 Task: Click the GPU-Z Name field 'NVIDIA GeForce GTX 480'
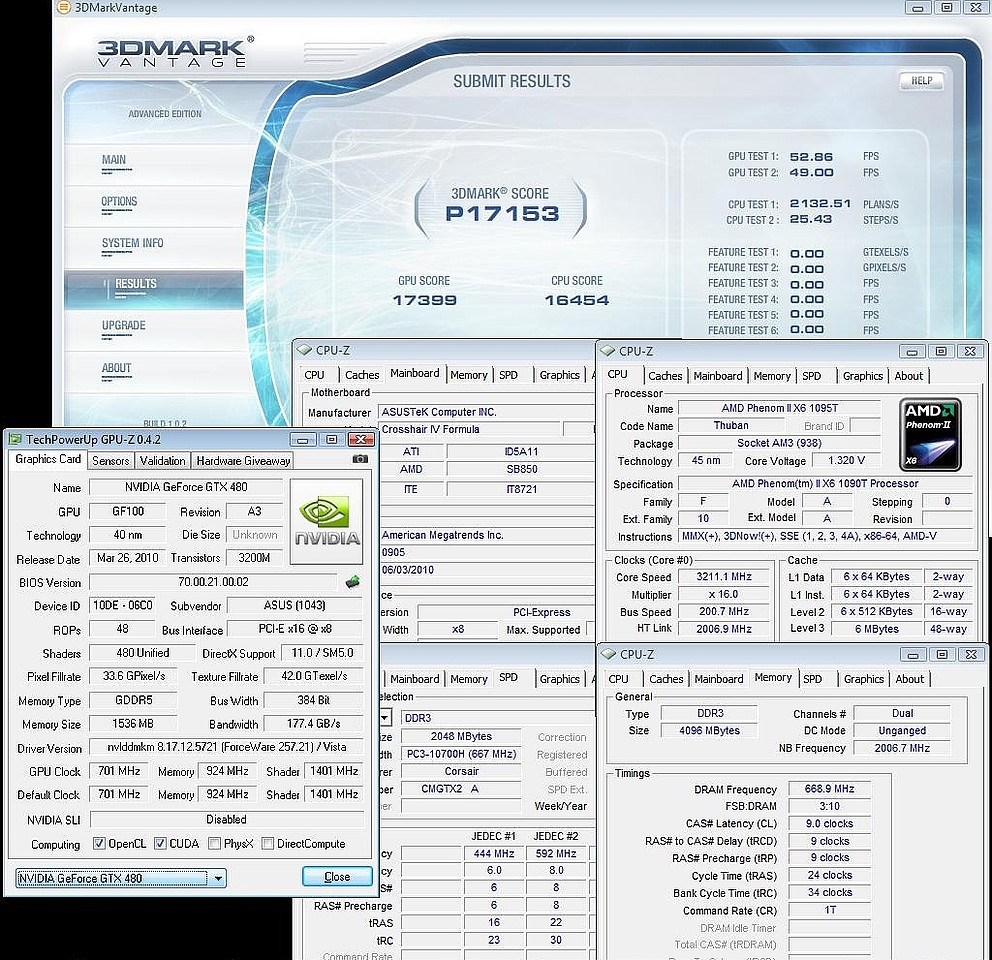pyautogui.click(x=186, y=487)
